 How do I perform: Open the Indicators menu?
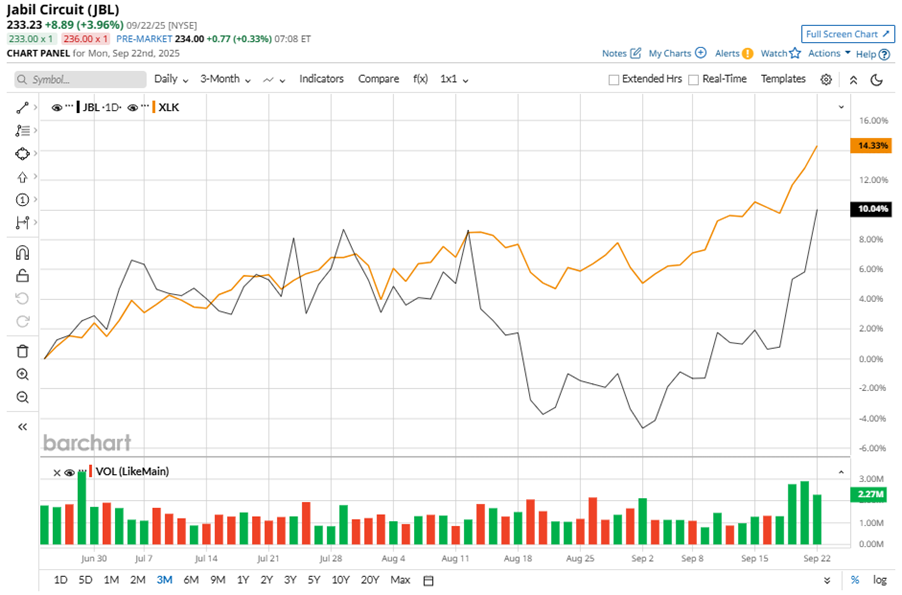point(321,79)
